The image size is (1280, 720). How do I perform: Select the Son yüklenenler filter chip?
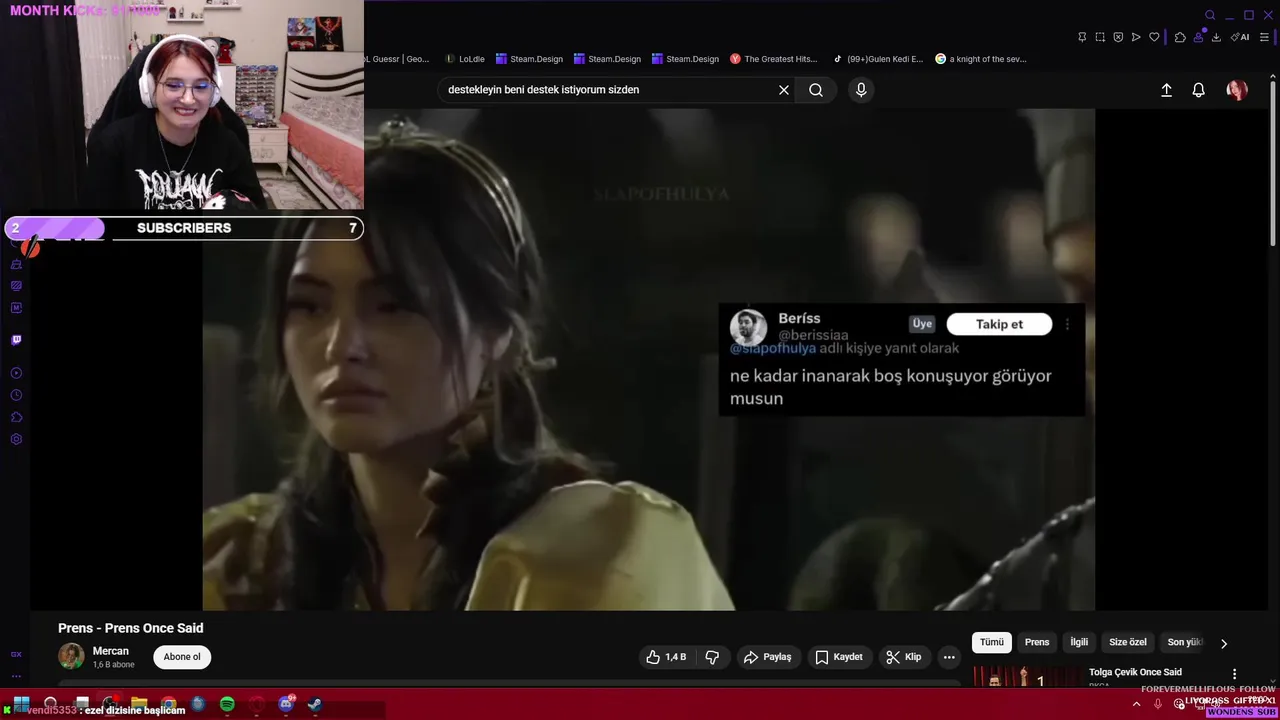tap(1184, 642)
